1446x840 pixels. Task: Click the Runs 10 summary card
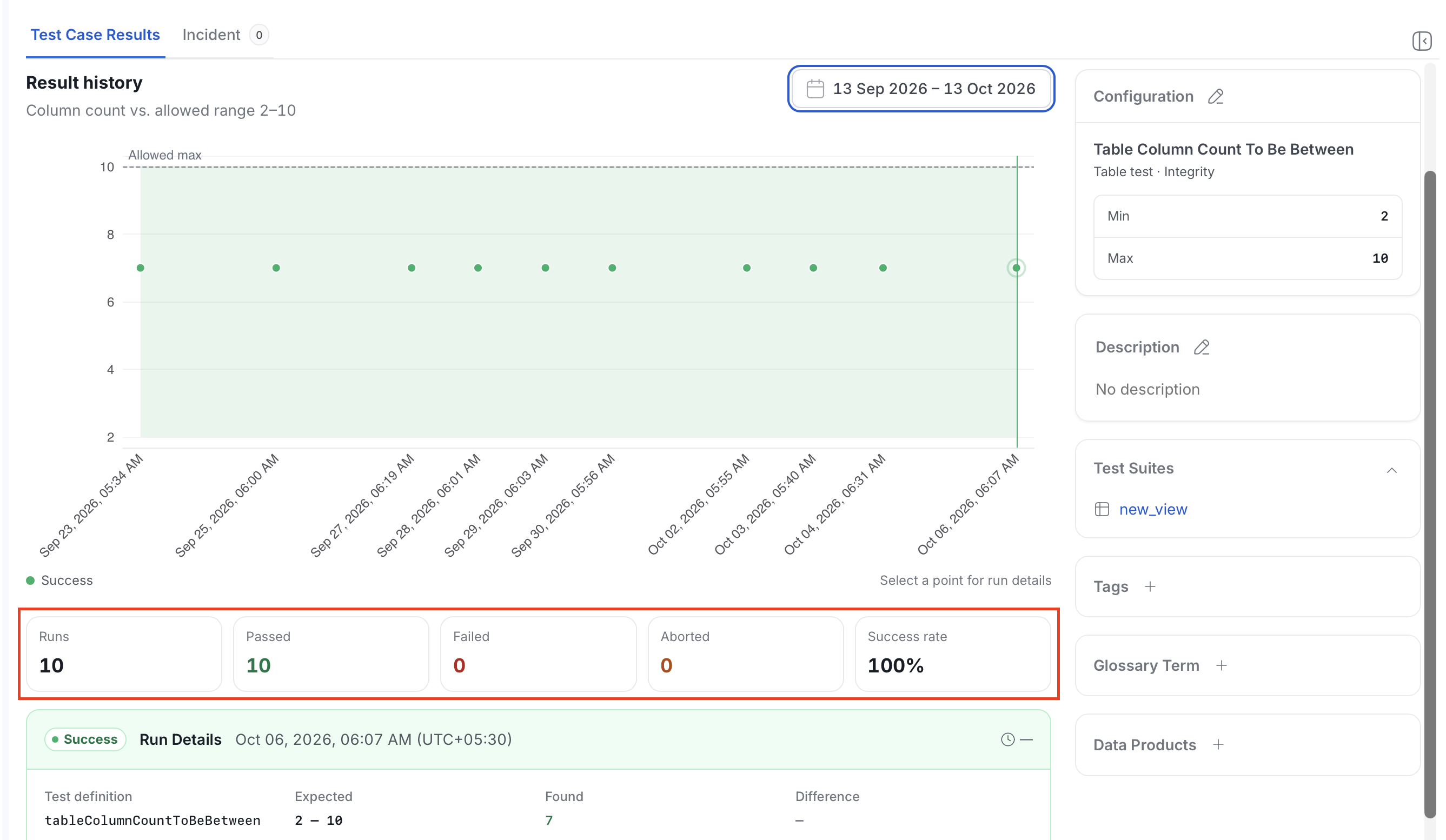click(x=124, y=654)
